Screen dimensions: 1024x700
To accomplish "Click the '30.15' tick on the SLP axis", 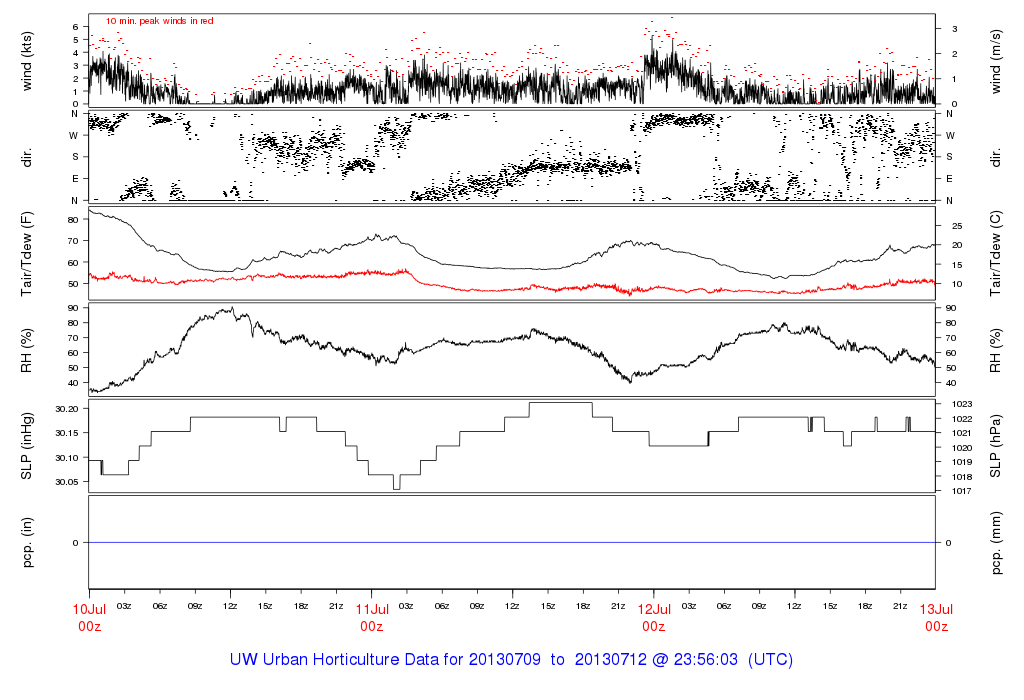I will click(x=67, y=433).
